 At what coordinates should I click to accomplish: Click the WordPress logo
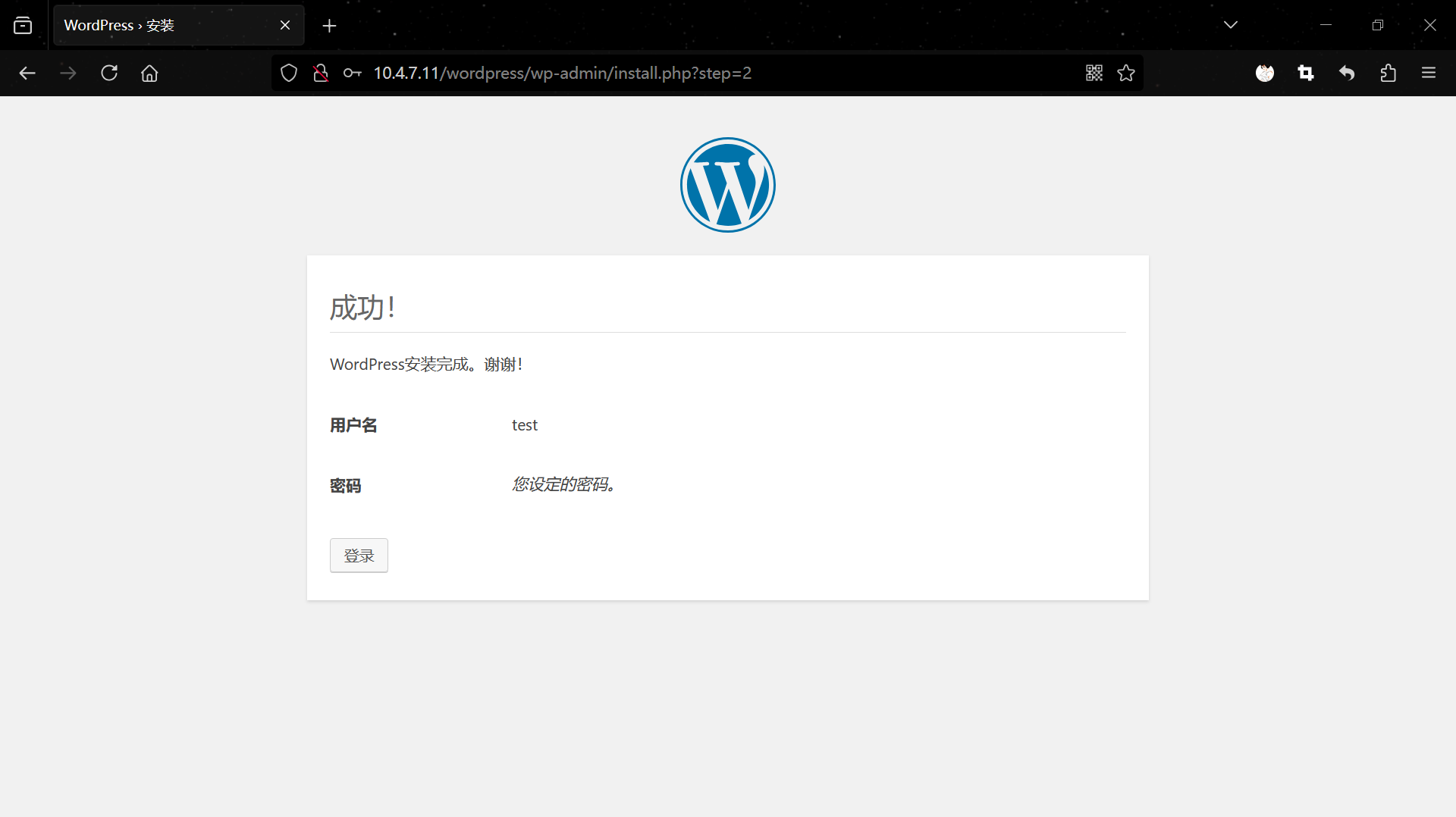point(728,185)
